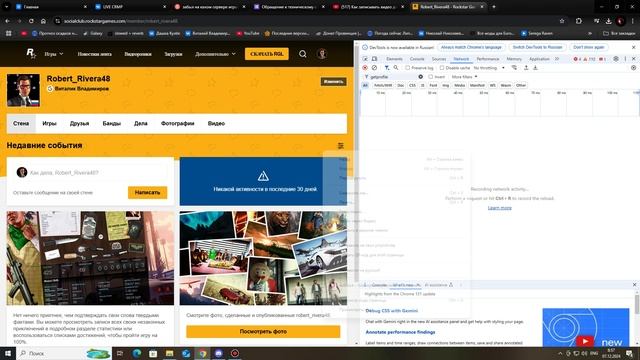Show hidden bookmarks chevron

(590, 33)
